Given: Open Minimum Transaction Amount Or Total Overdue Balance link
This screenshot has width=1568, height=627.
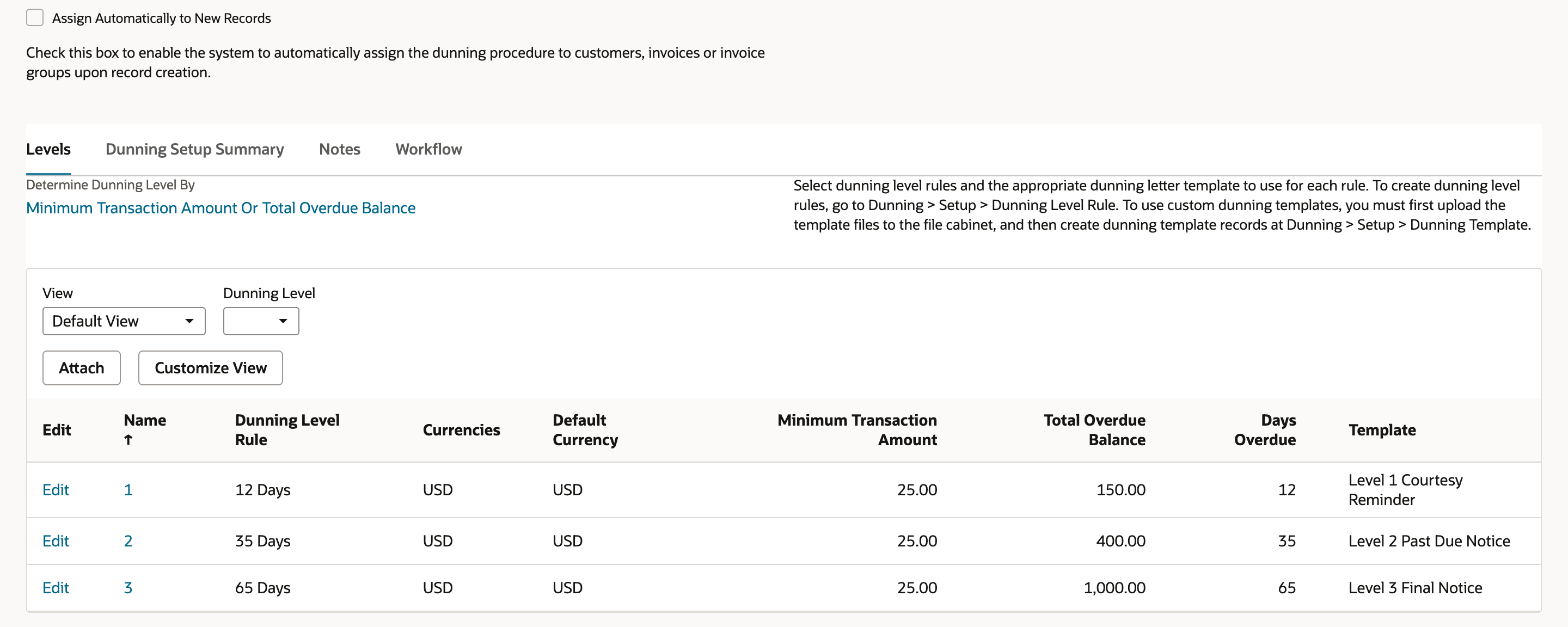Looking at the screenshot, I should click(220, 207).
